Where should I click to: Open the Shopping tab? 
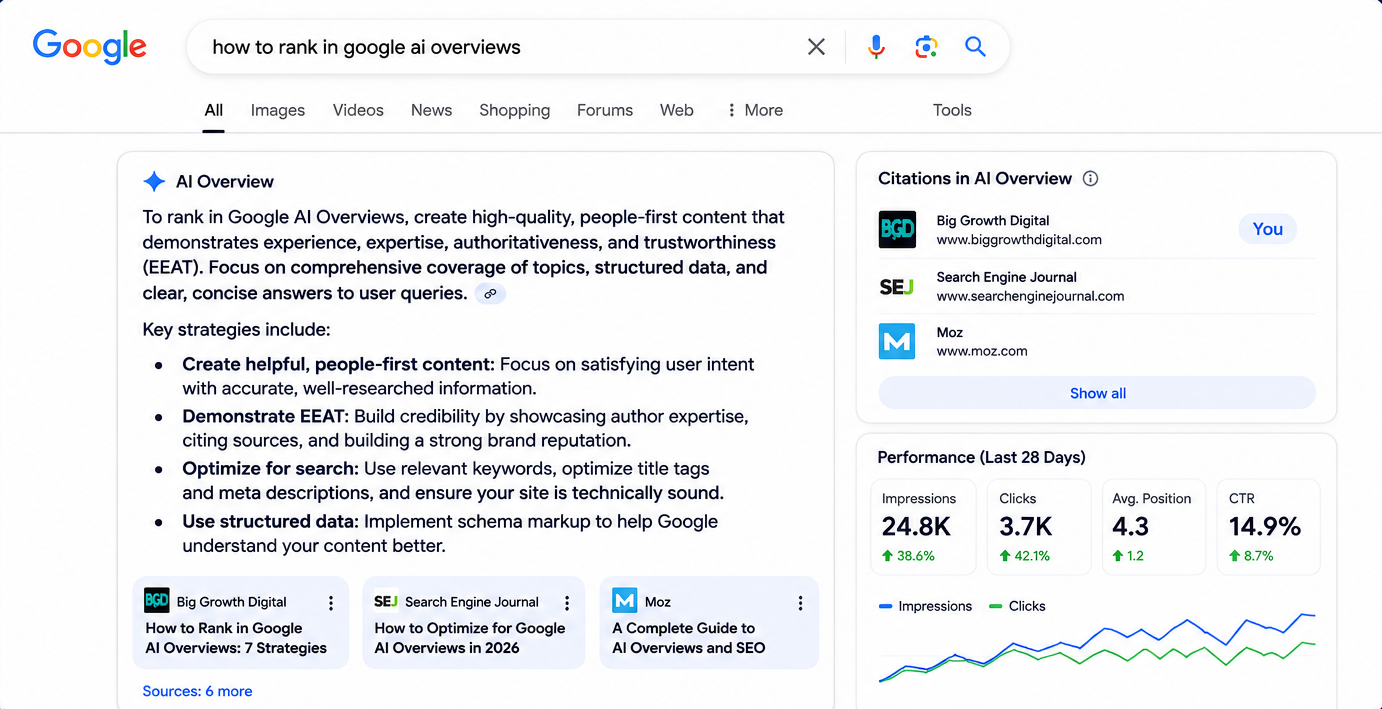click(515, 110)
